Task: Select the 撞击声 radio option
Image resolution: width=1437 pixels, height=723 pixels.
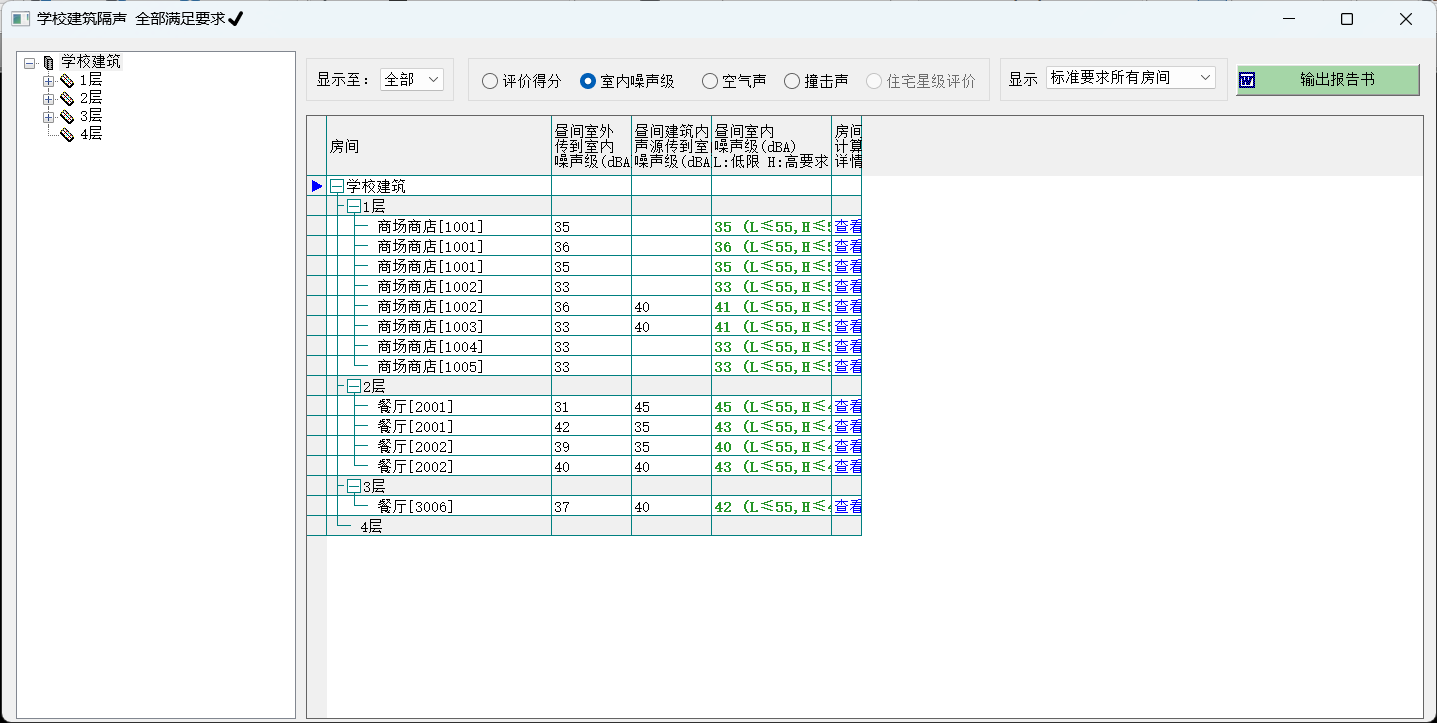Action: [792, 81]
